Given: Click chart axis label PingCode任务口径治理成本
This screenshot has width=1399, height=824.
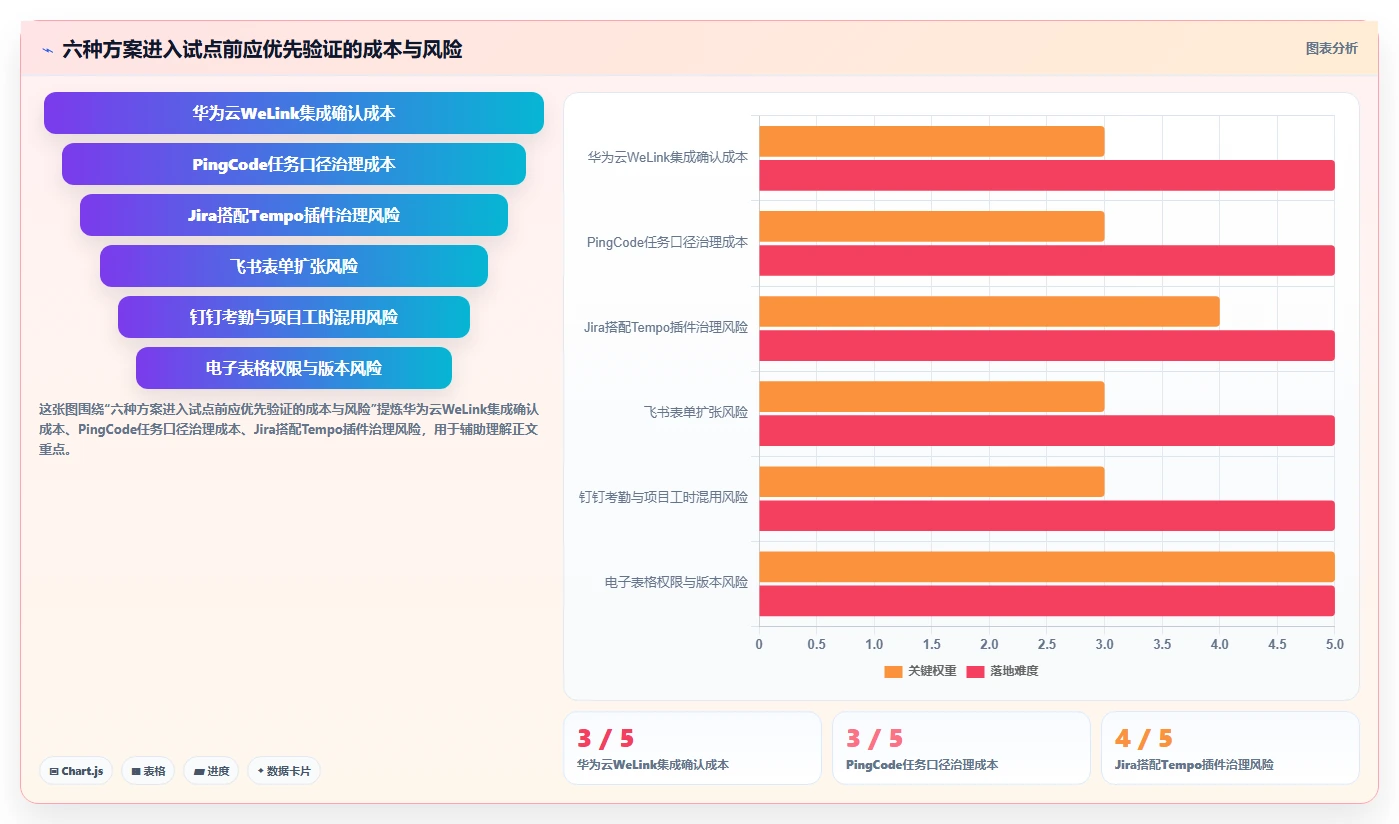Looking at the screenshot, I should point(667,243).
